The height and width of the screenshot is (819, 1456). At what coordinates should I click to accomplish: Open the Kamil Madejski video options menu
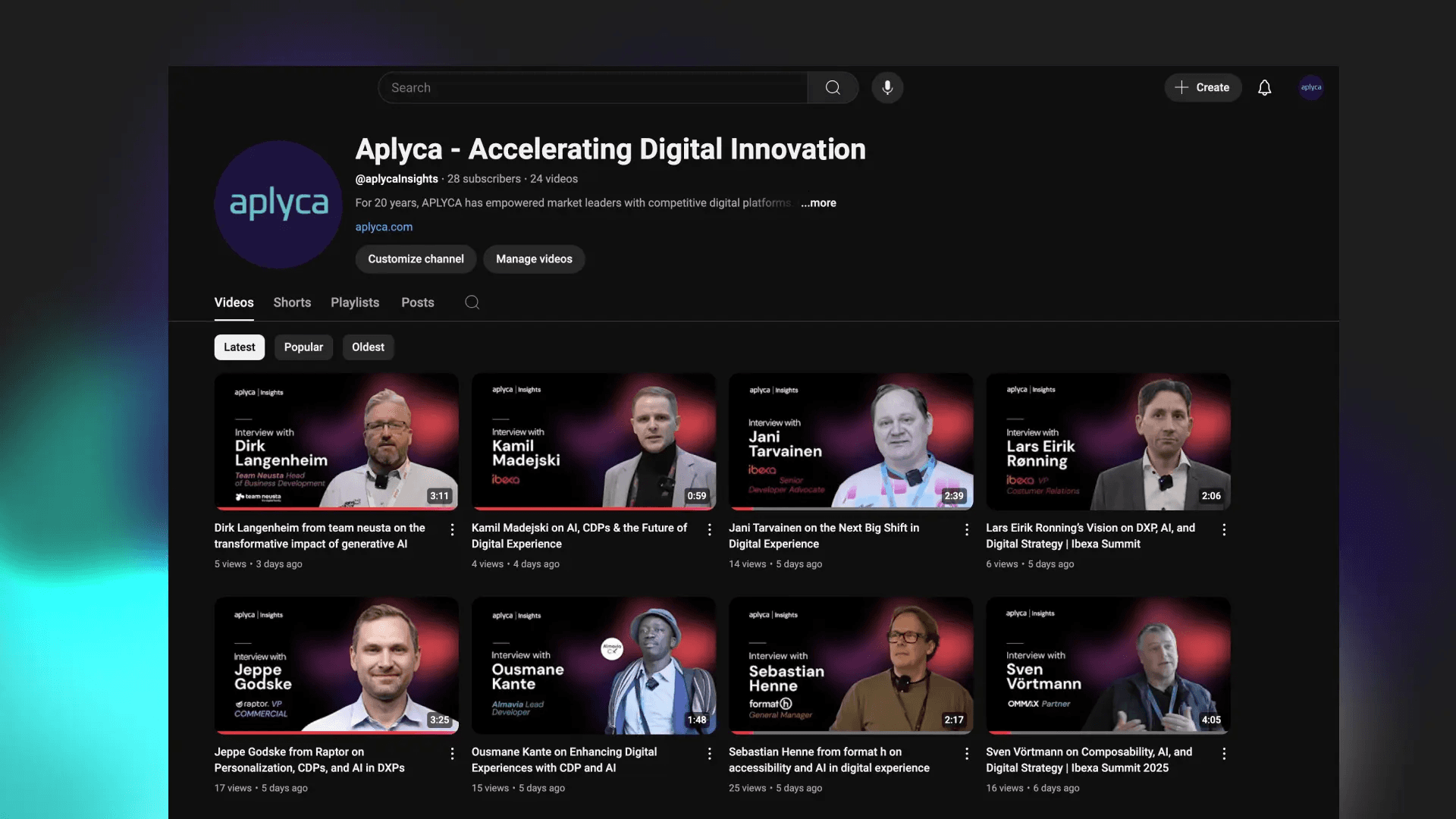(x=710, y=529)
